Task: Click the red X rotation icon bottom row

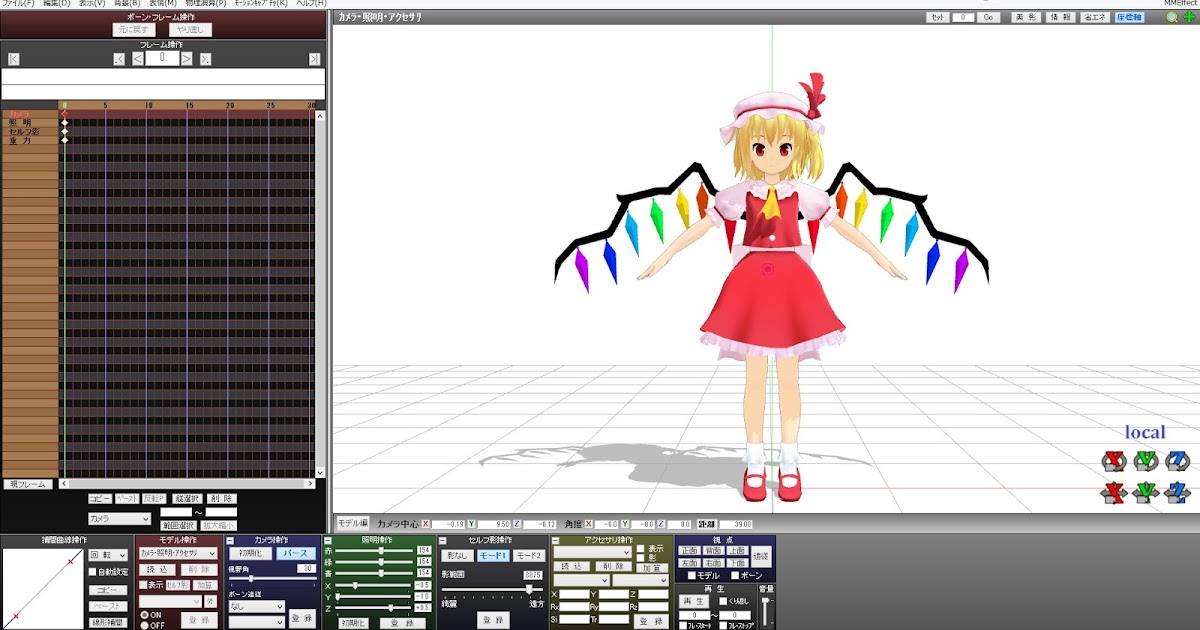Action: [1113, 490]
